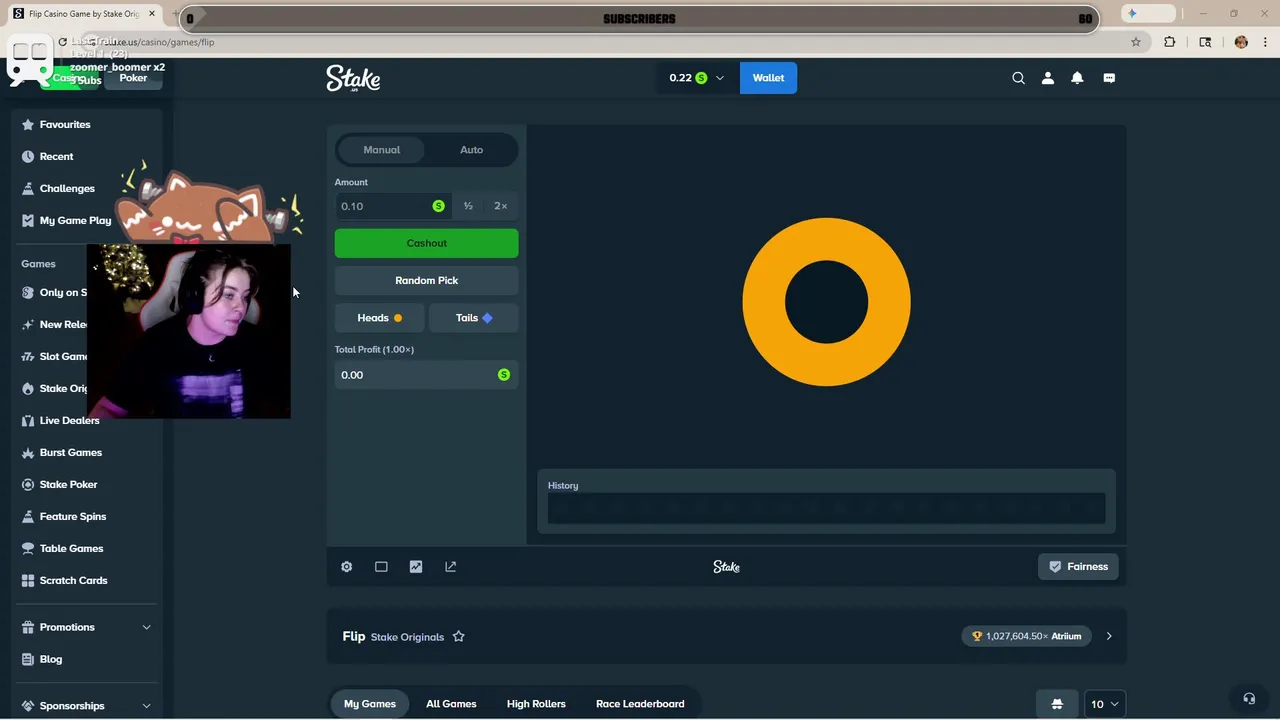Image resolution: width=1280 pixels, height=720 pixels.
Task: Click the pop-out game icon
Action: 450,566
